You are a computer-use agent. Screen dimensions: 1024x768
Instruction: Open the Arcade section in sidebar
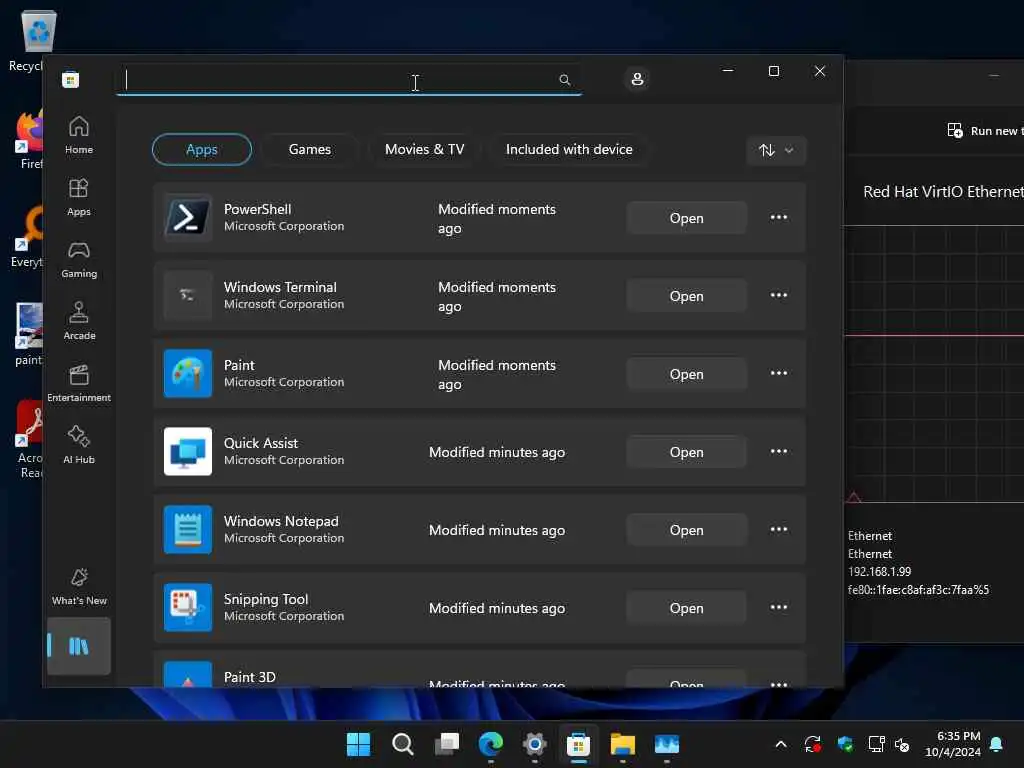click(x=79, y=321)
